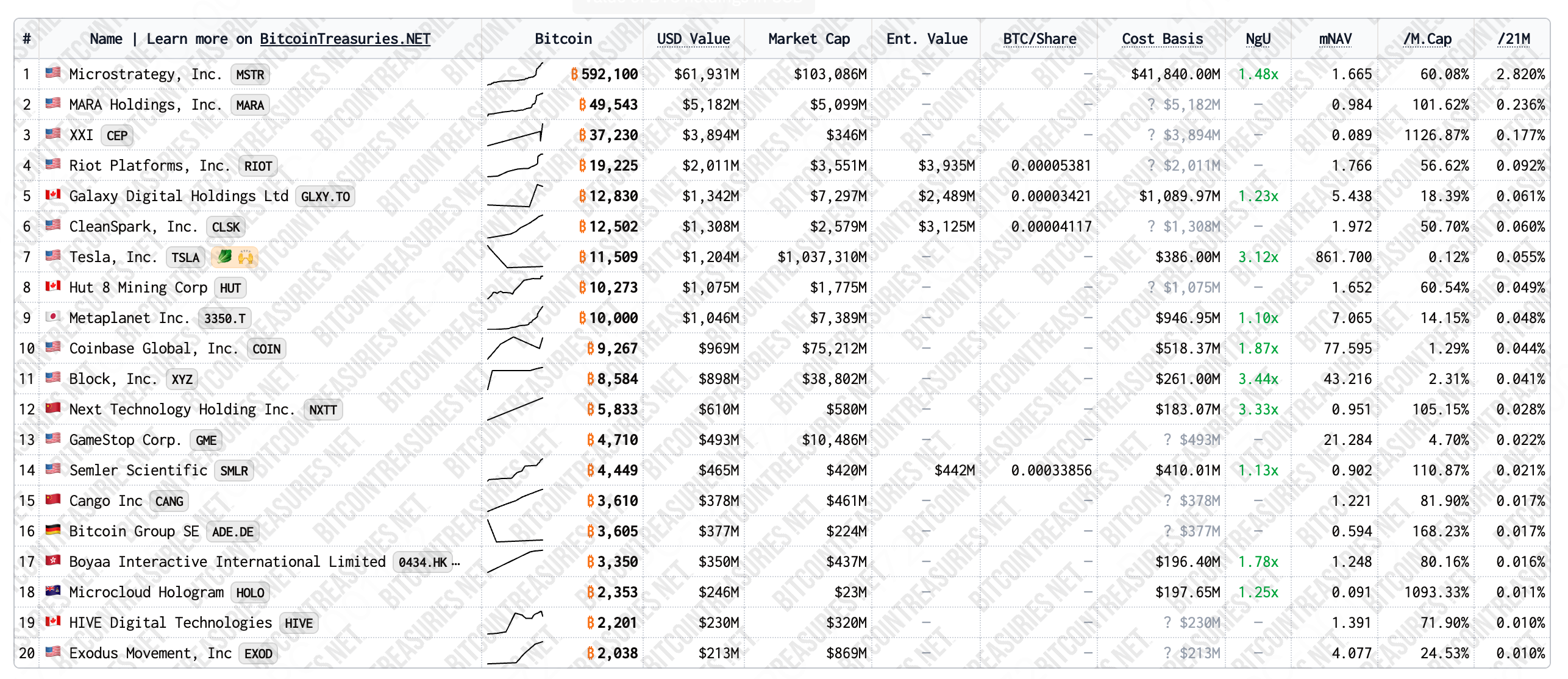This screenshot has width=1568, height=679.
Task: Click the Canada flag beside Galaxy Digital
Action: [53, 195]
